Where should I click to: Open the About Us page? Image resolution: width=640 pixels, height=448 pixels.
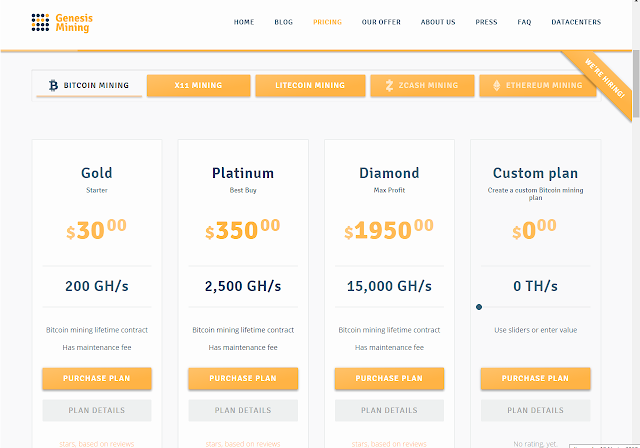438,22
